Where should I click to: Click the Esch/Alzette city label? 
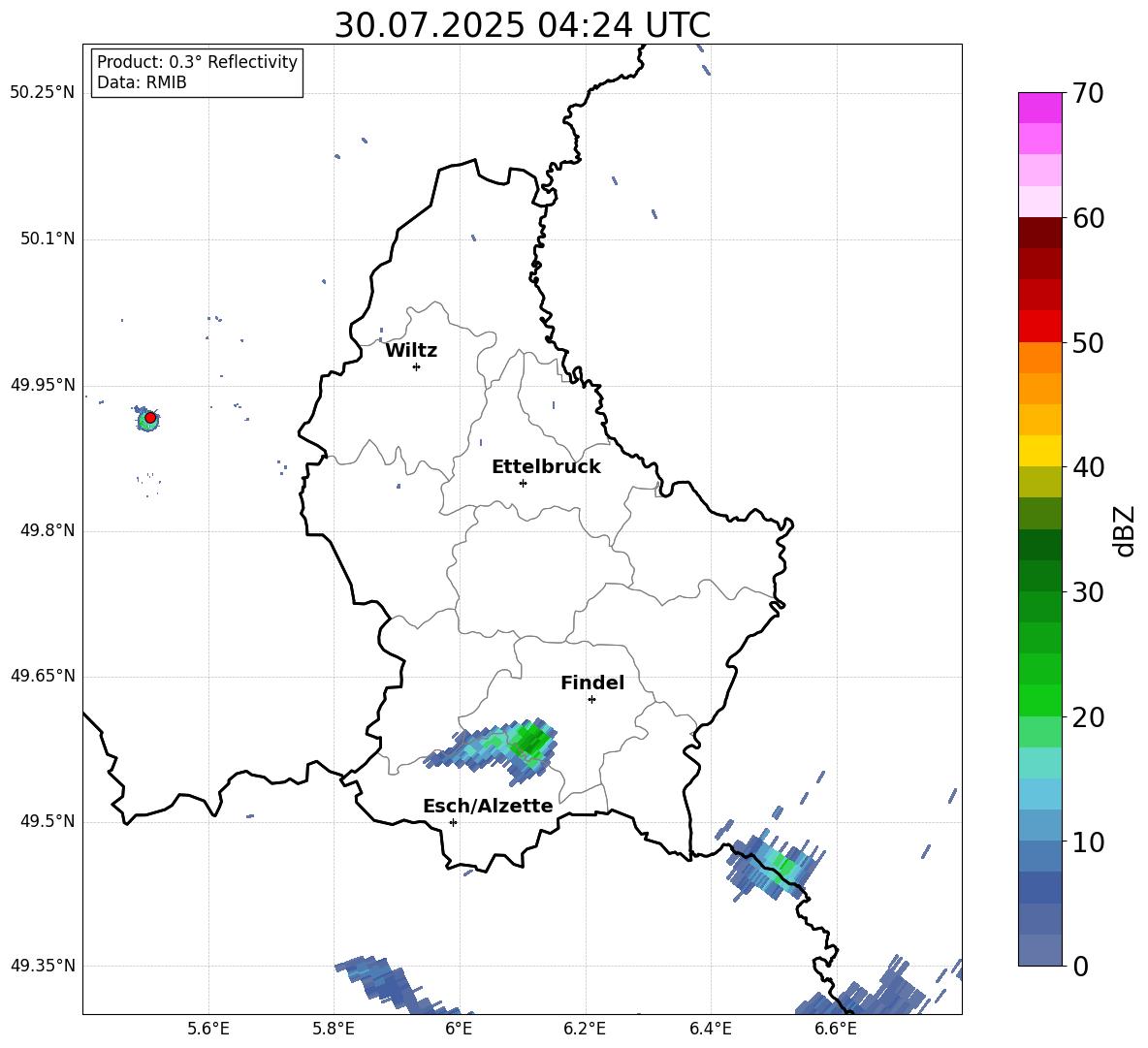pos(488,806)
